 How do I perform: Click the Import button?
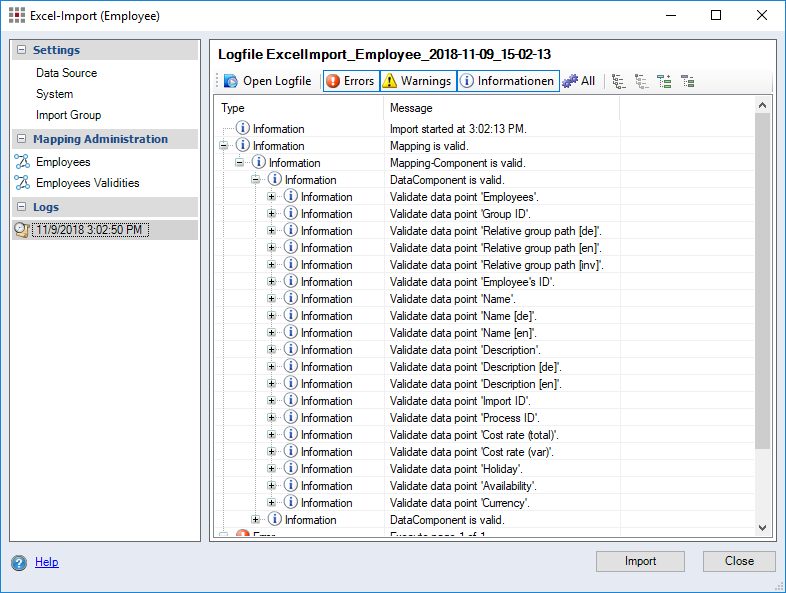pyautogui.click(x=640, y=561)
